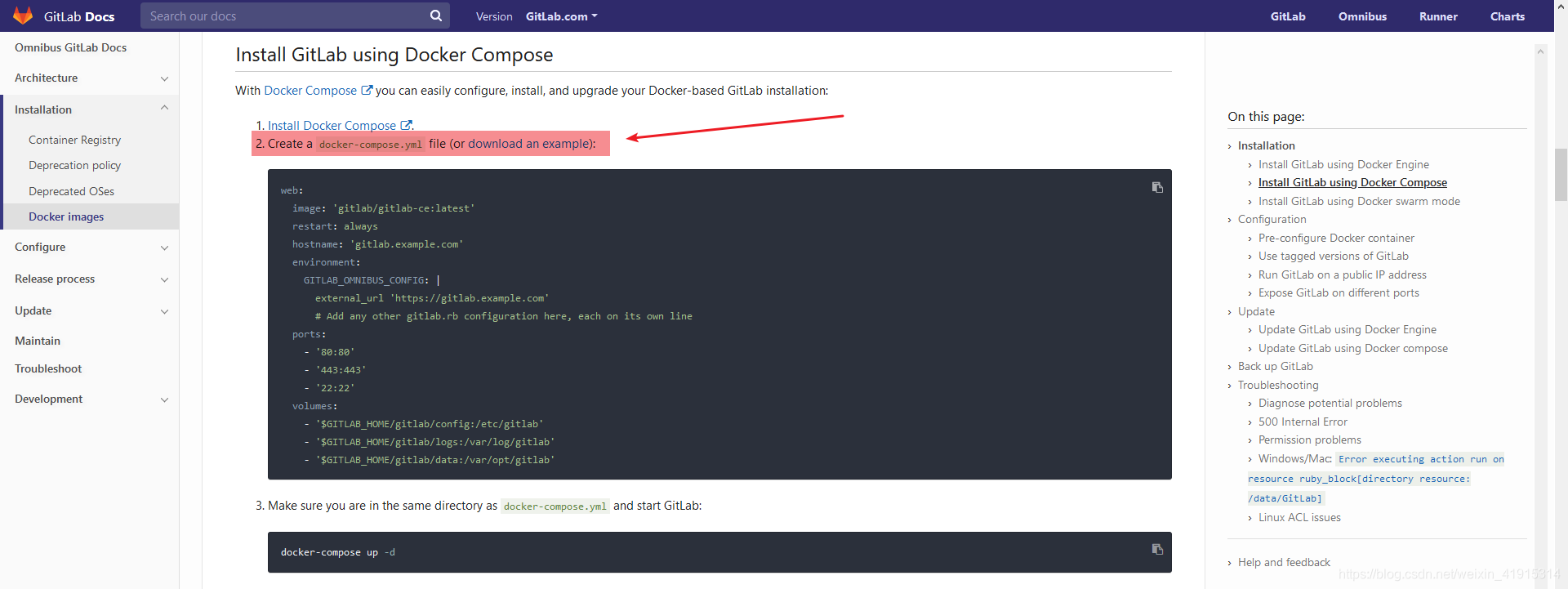Click the page vertical scrollbar thumb
Viewport: 1568px width, 589px height.
tap(1561, 174)
